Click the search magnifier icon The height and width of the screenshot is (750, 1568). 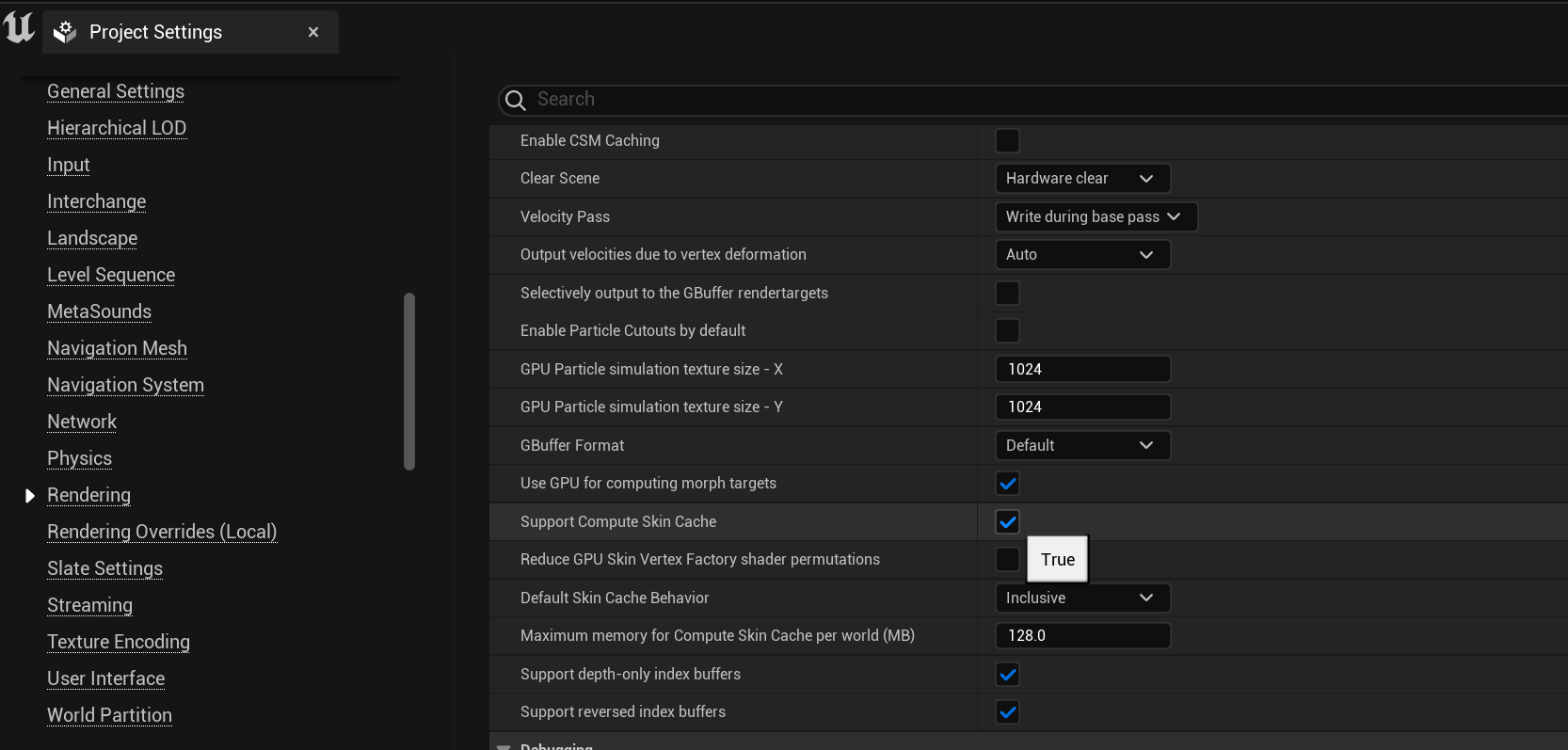click(x=515, y=100)
